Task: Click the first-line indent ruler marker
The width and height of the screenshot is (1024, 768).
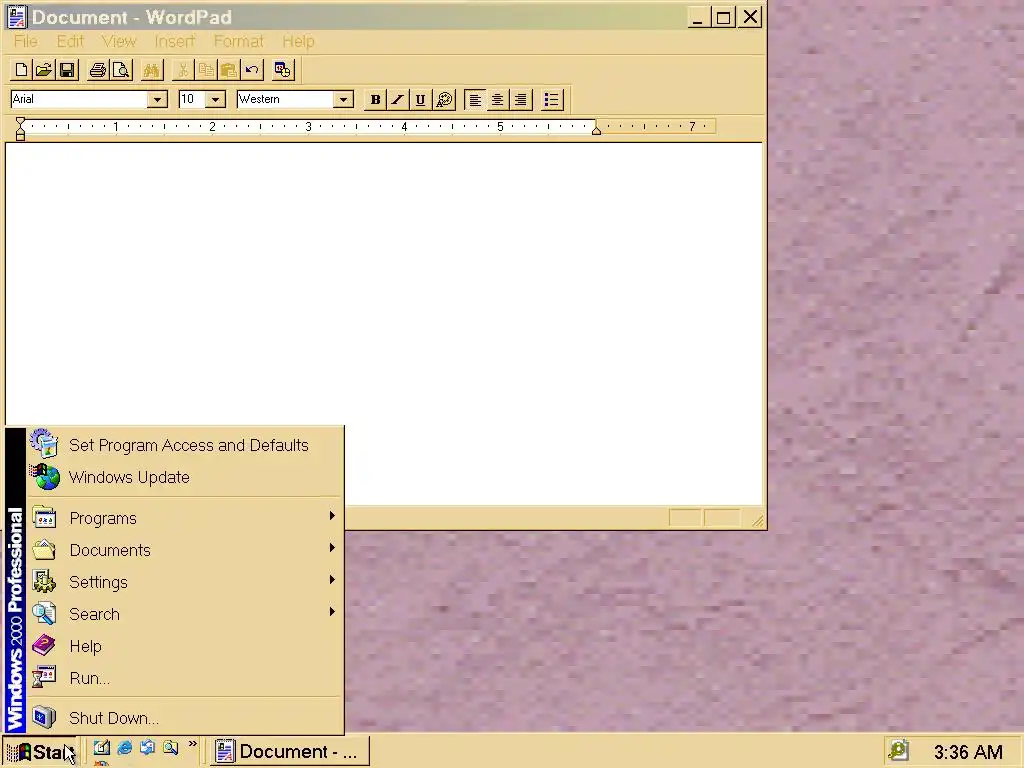Action: (20, 122)
